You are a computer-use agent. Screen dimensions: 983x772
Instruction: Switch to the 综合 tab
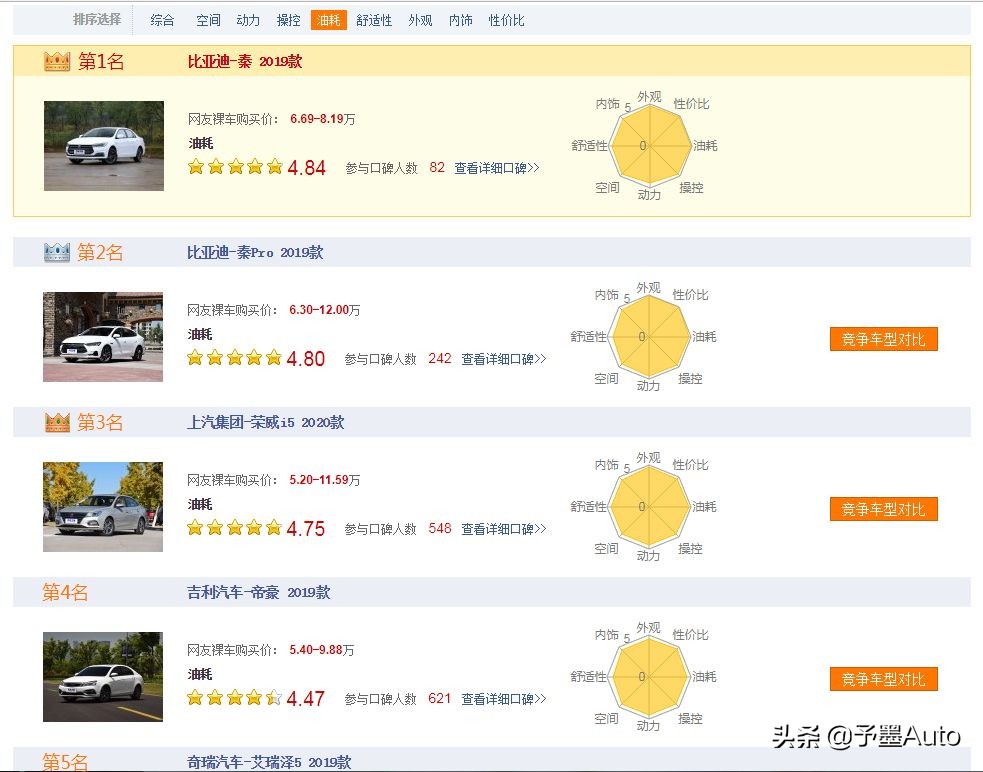[x=162, y=19]
